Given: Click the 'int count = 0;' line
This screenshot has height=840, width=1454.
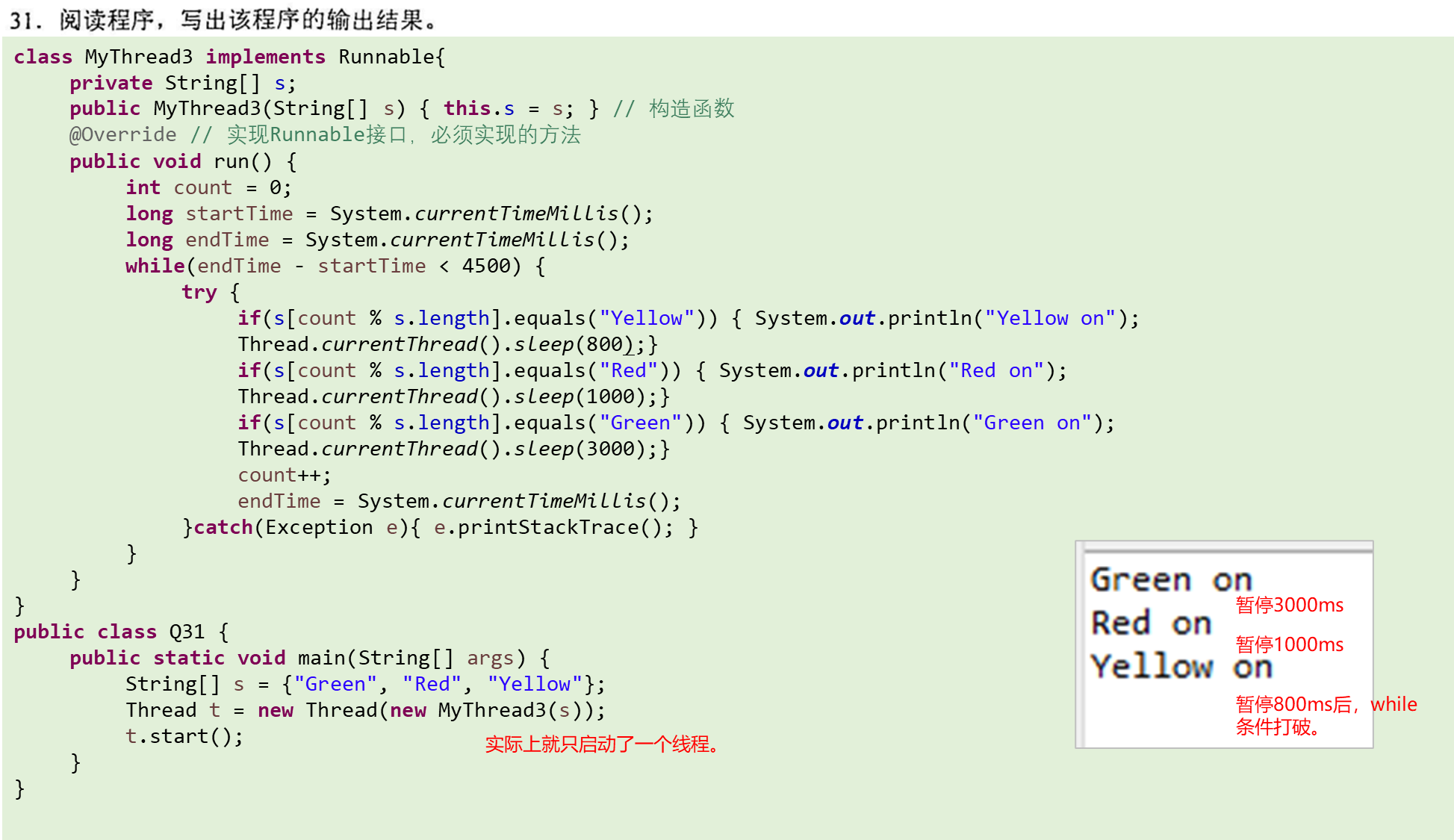Looking at the screenshot, I should point(208,187).
